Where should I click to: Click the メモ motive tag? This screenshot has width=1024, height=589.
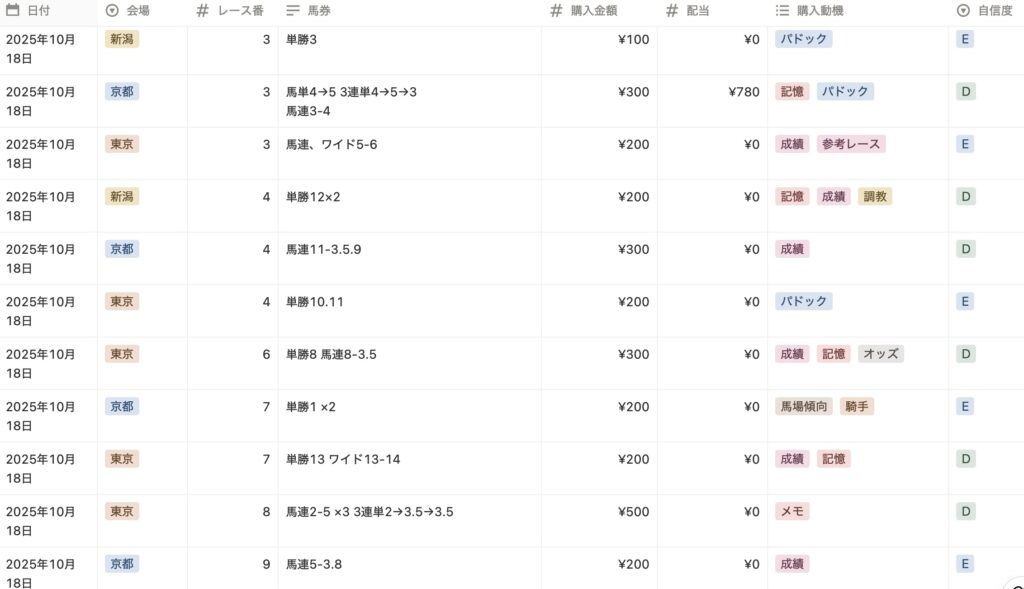click(x=792, y=512)
